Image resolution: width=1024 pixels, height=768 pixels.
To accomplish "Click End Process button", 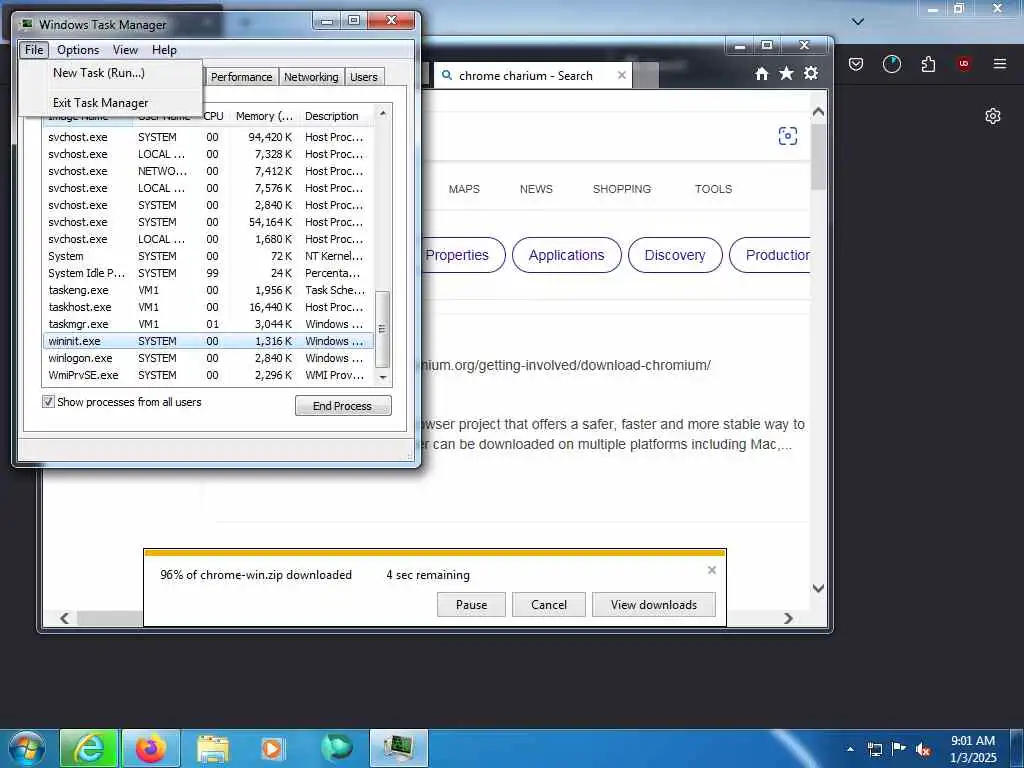I will pos(343,406).
